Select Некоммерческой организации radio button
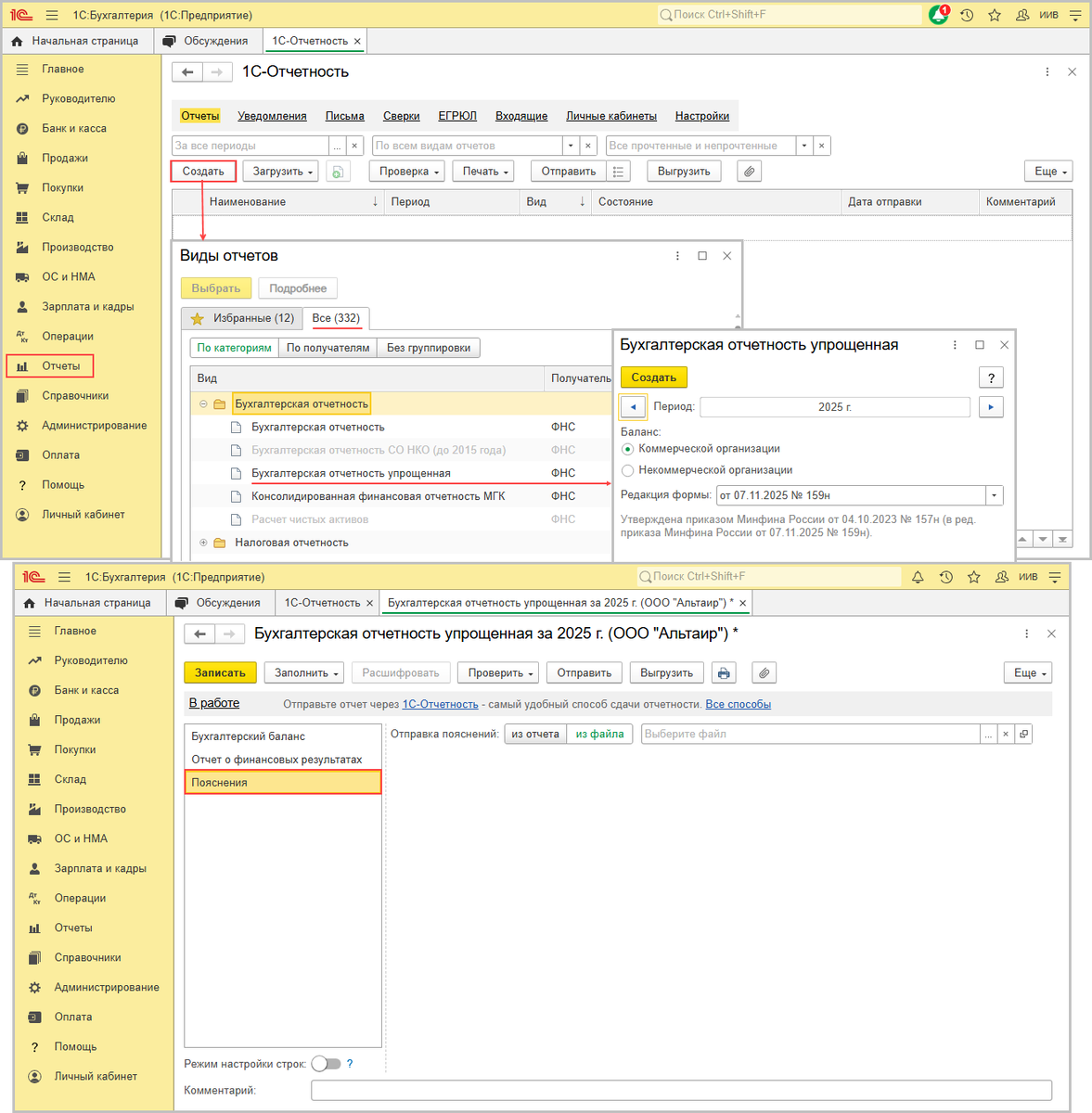 click(x=628, y=470)
